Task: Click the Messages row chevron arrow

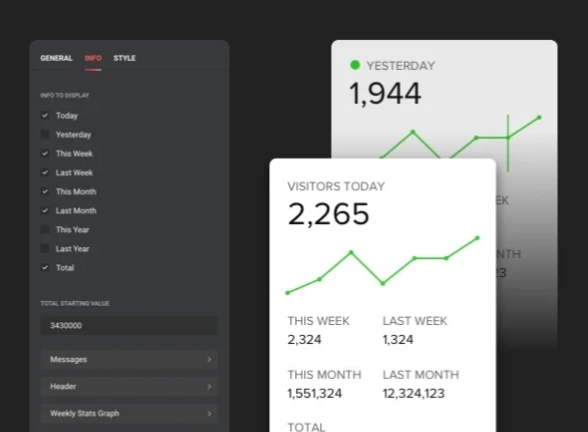Action: (x=209, y=360)
